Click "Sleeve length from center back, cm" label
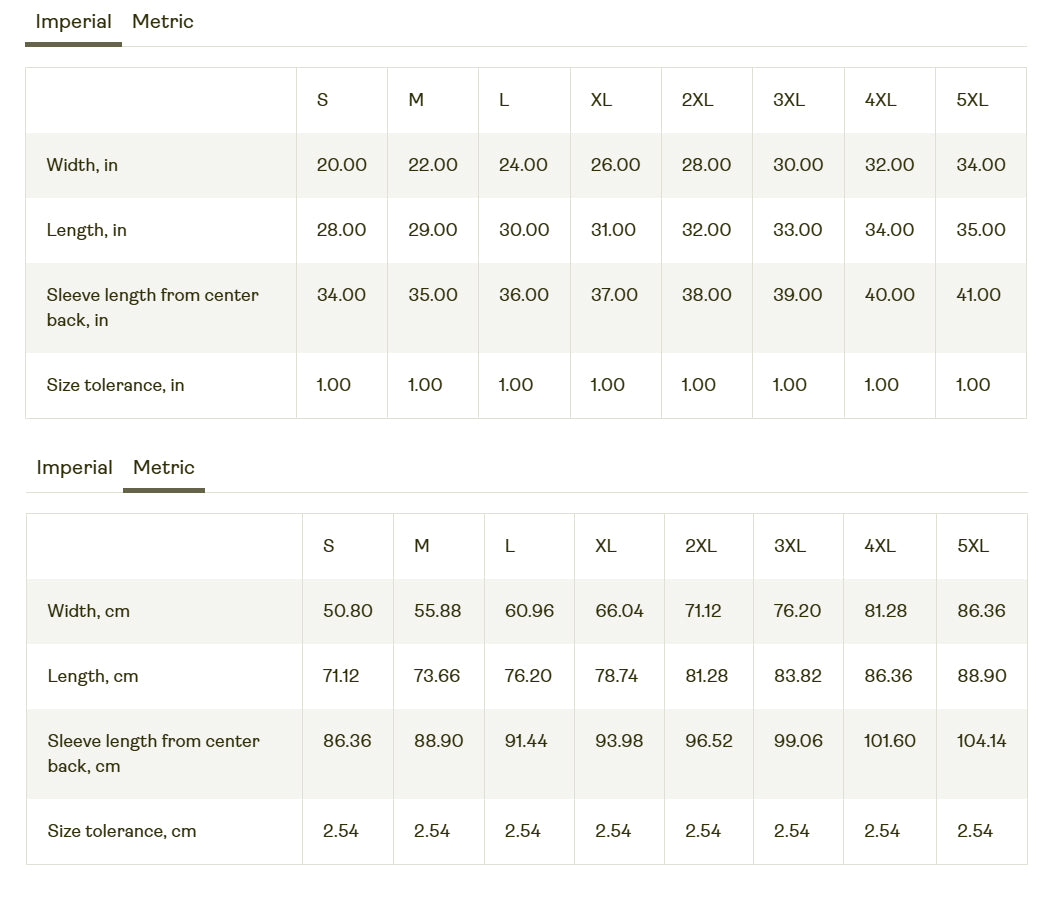The width and height of the screenshot is (1043, 916). coord(153,753)
